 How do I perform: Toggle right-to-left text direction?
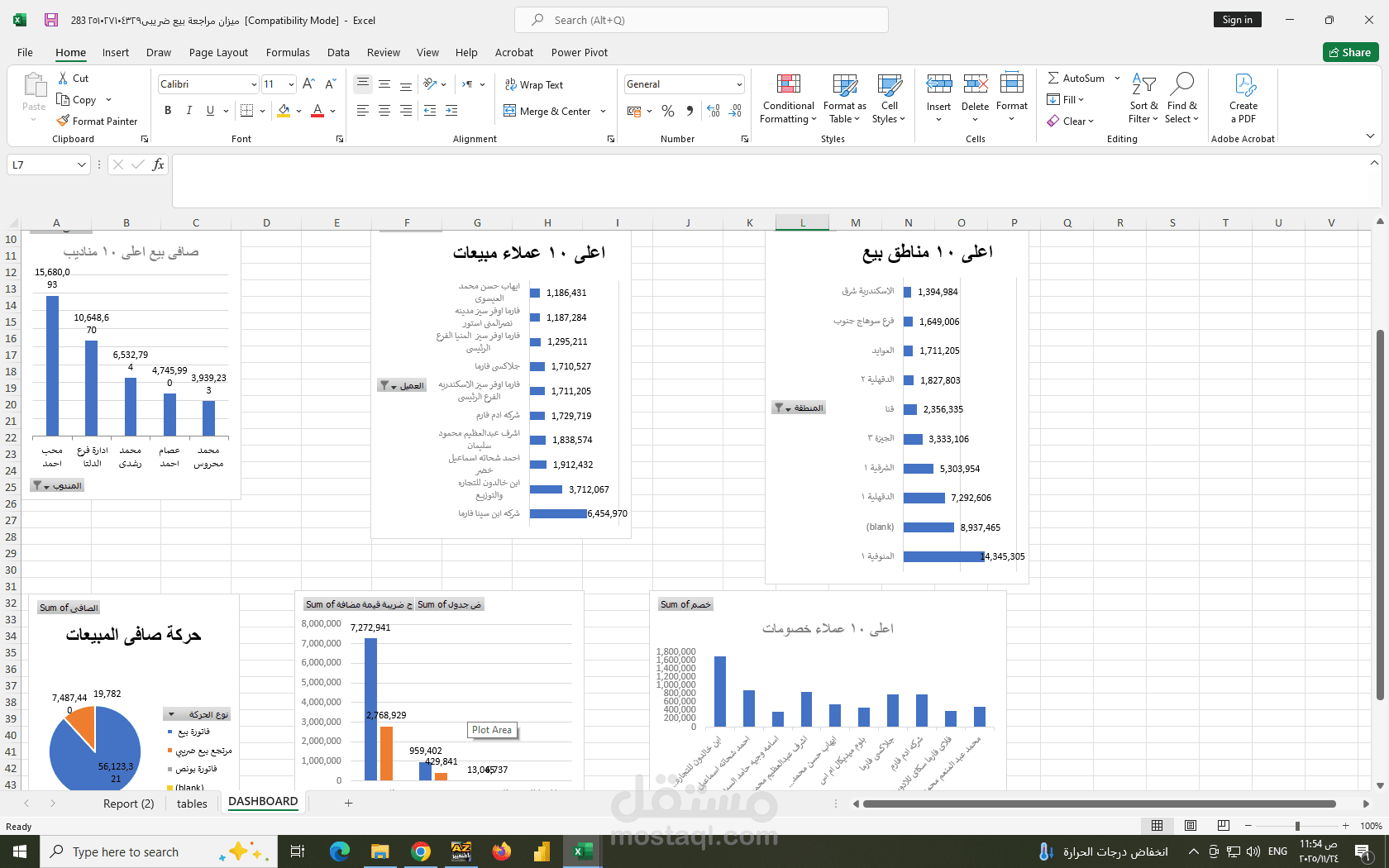pyautogui.click(x=467, y=84)
